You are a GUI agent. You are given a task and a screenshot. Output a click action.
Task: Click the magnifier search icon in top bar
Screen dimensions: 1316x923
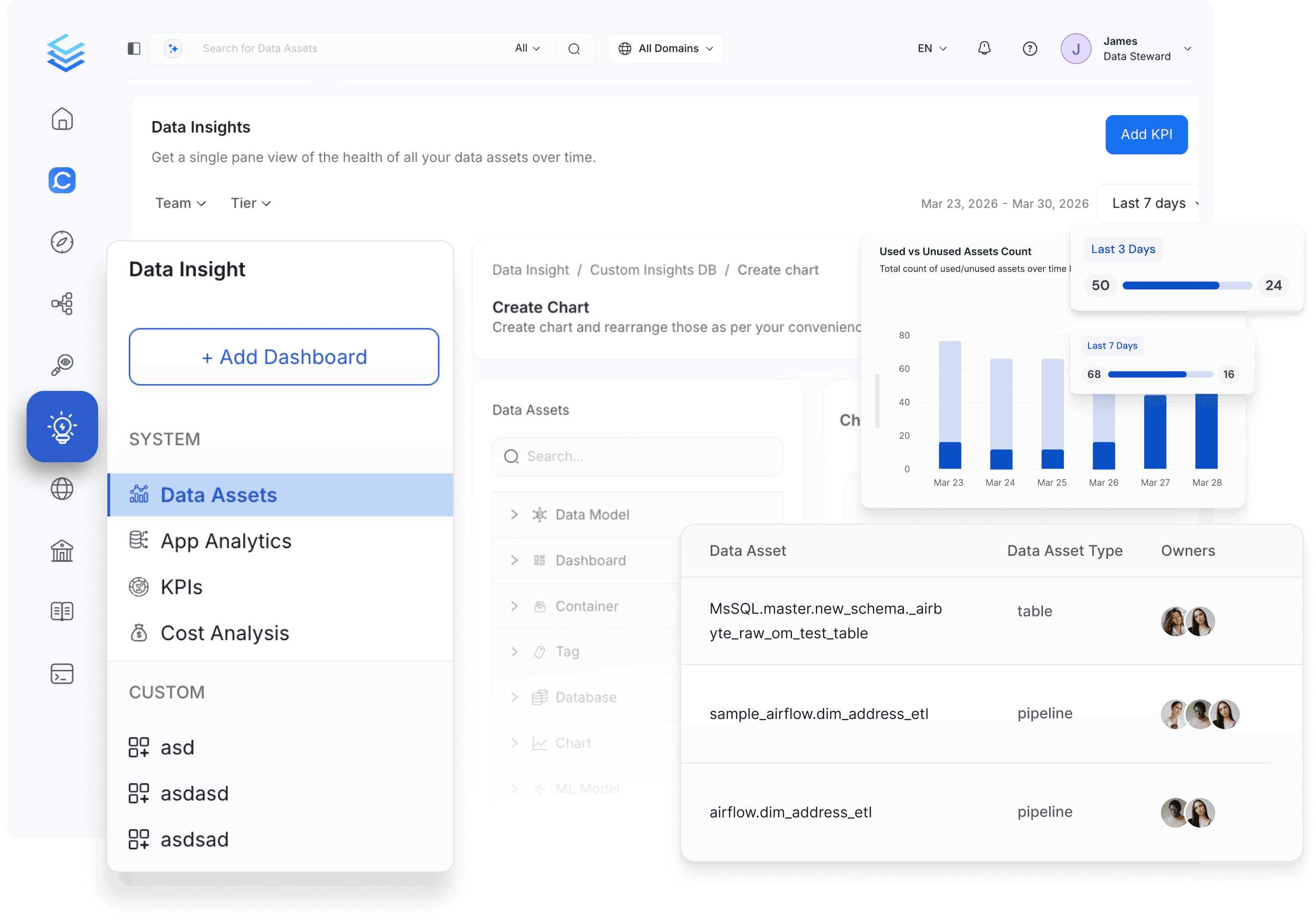click(x=574, y=49)
